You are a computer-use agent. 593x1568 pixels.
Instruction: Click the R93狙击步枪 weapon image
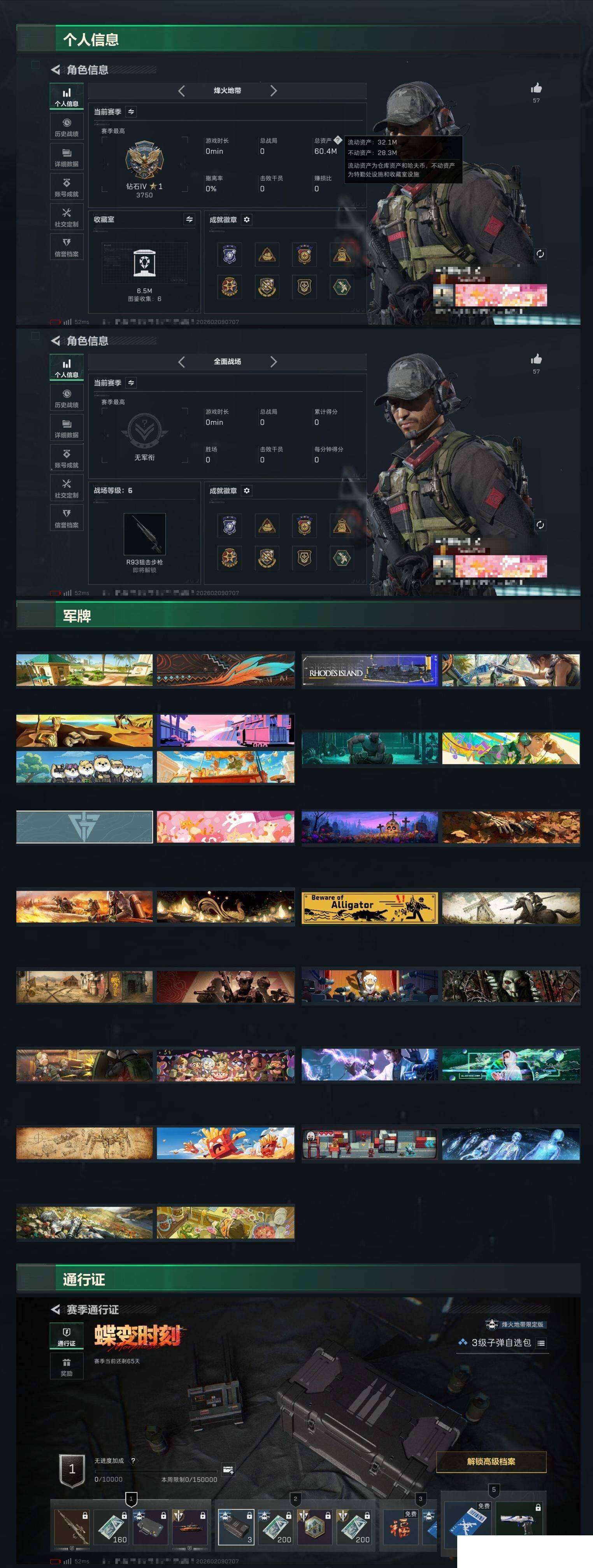pos(144,534)
